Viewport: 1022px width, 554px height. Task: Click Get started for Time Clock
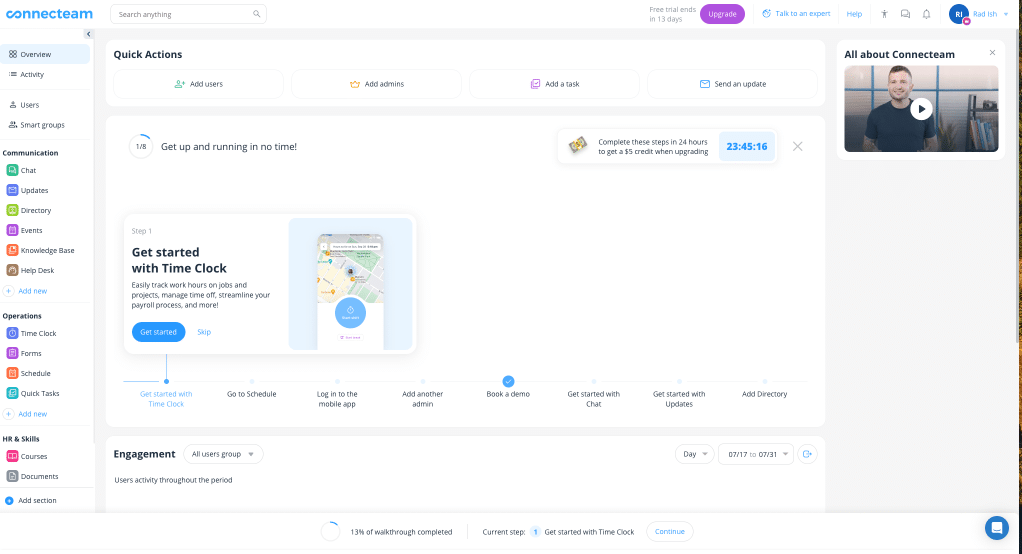[158, 332]
